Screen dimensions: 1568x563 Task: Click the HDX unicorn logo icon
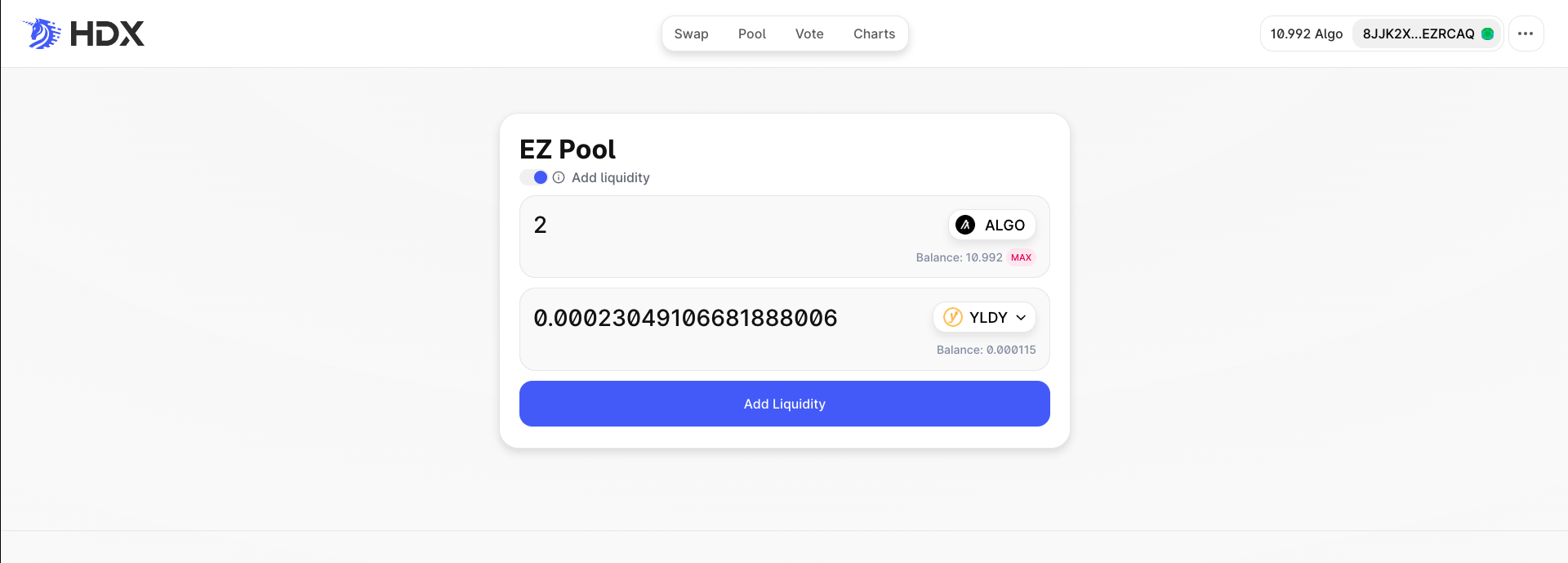(42, 34)
